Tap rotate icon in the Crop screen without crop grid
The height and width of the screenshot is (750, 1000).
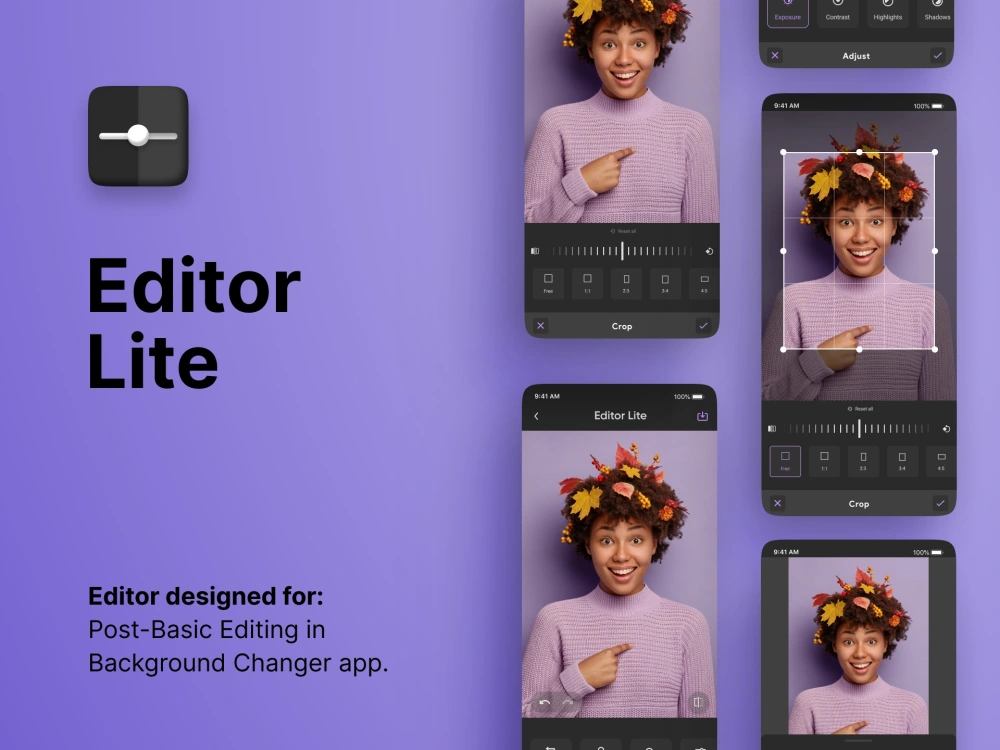pyautogui.click(x=709, y=251)
